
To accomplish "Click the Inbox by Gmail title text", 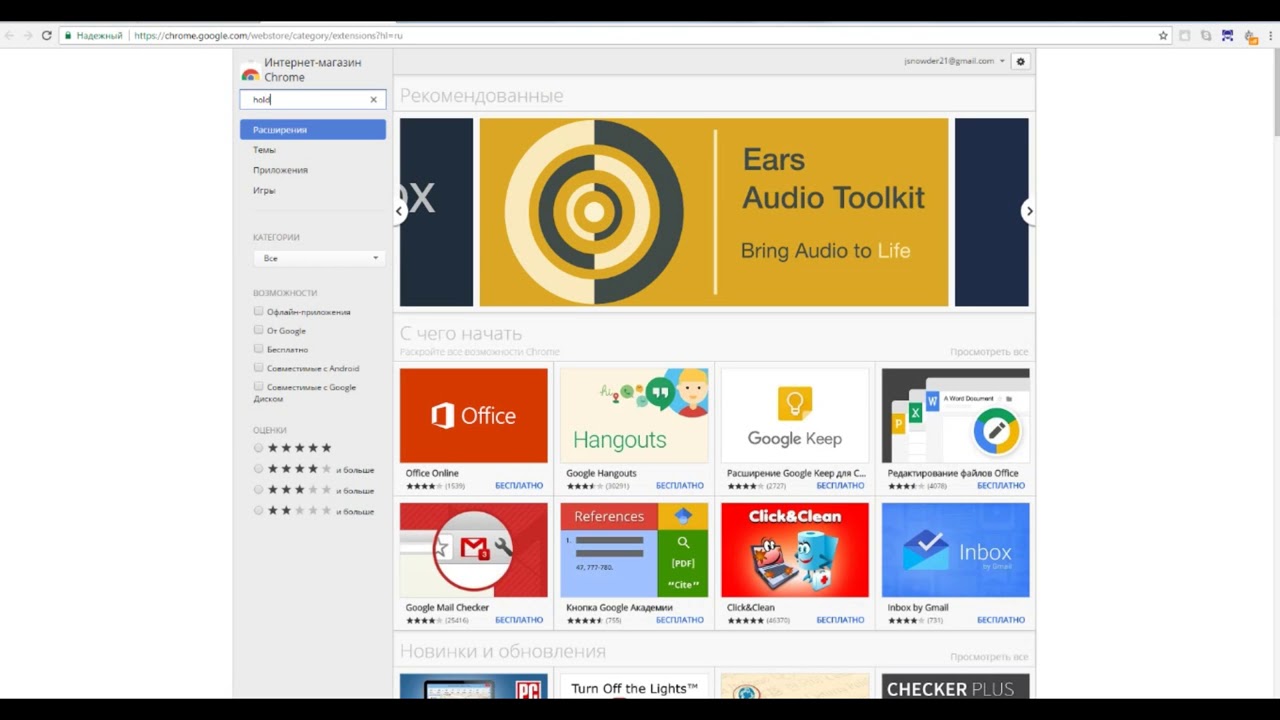I will click(918, 607).
